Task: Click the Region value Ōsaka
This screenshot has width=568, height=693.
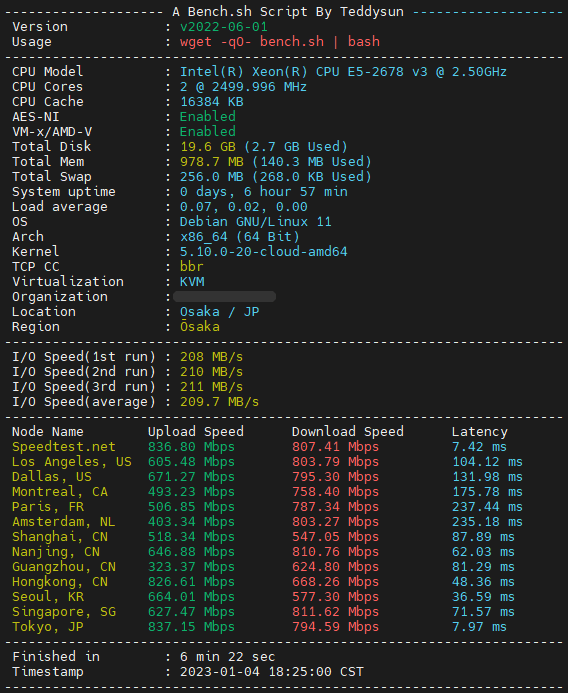Action: tap(200, 327)
